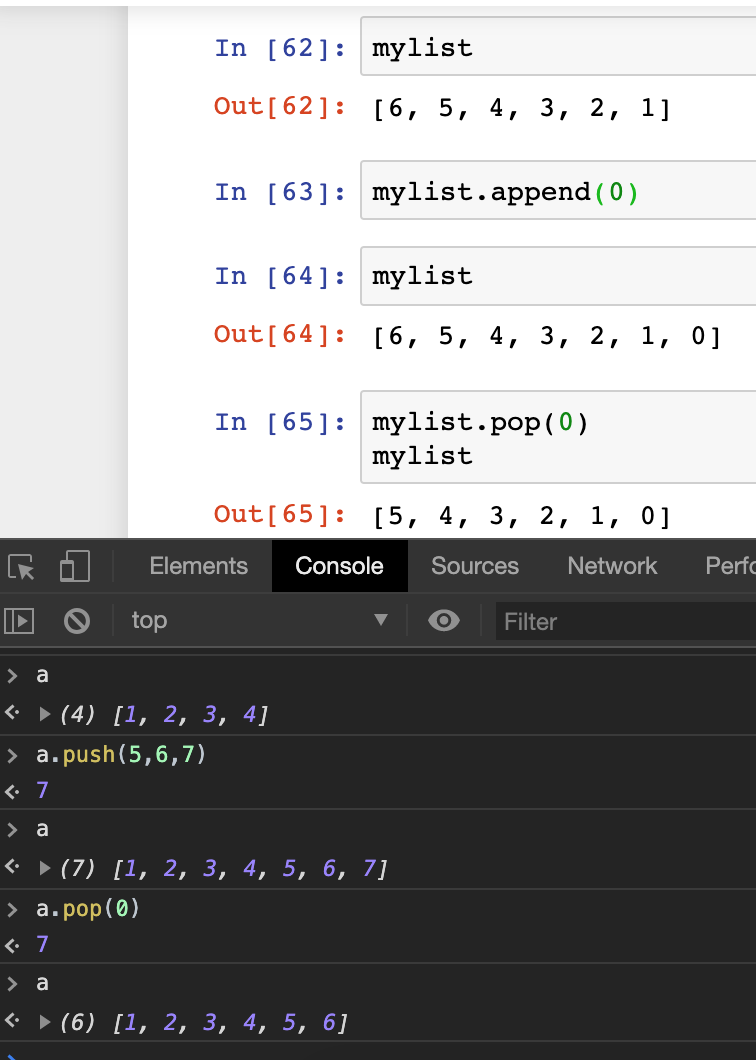Switch to the Elements tab
The width and height of the screenshot is (756, 1060).
198,566
